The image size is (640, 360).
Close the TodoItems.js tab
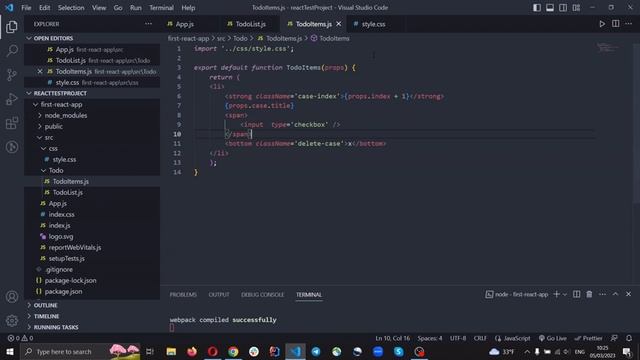[x=338, y=24]
